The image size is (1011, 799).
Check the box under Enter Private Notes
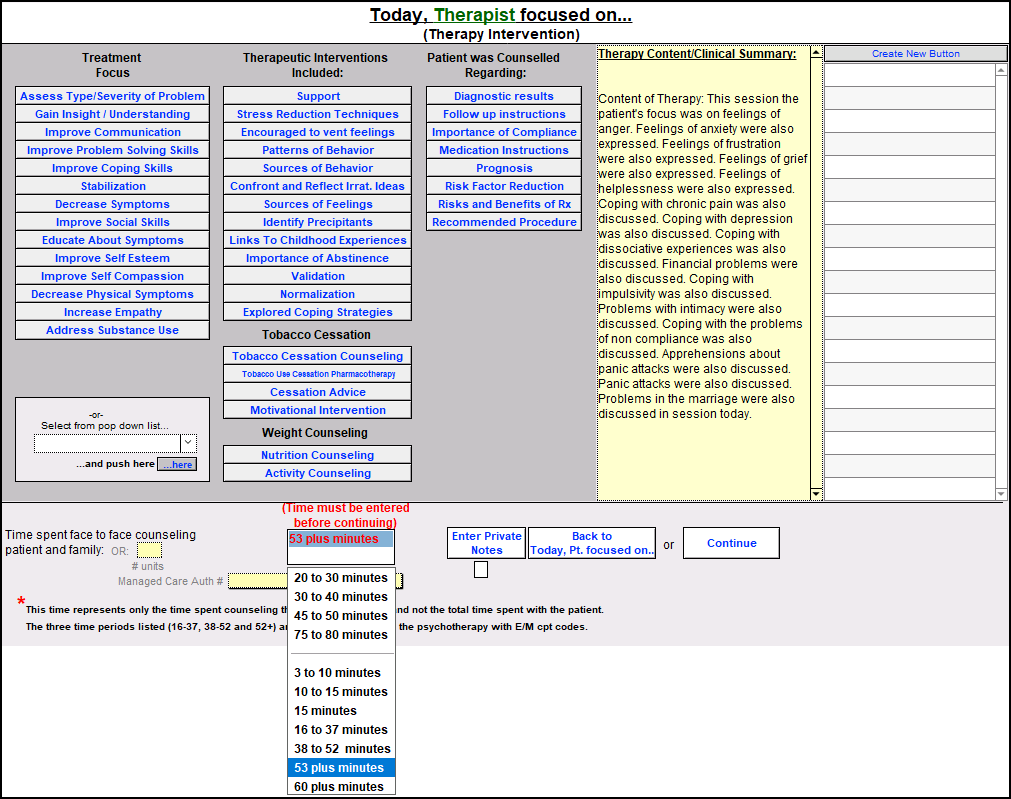pos(481,569)
